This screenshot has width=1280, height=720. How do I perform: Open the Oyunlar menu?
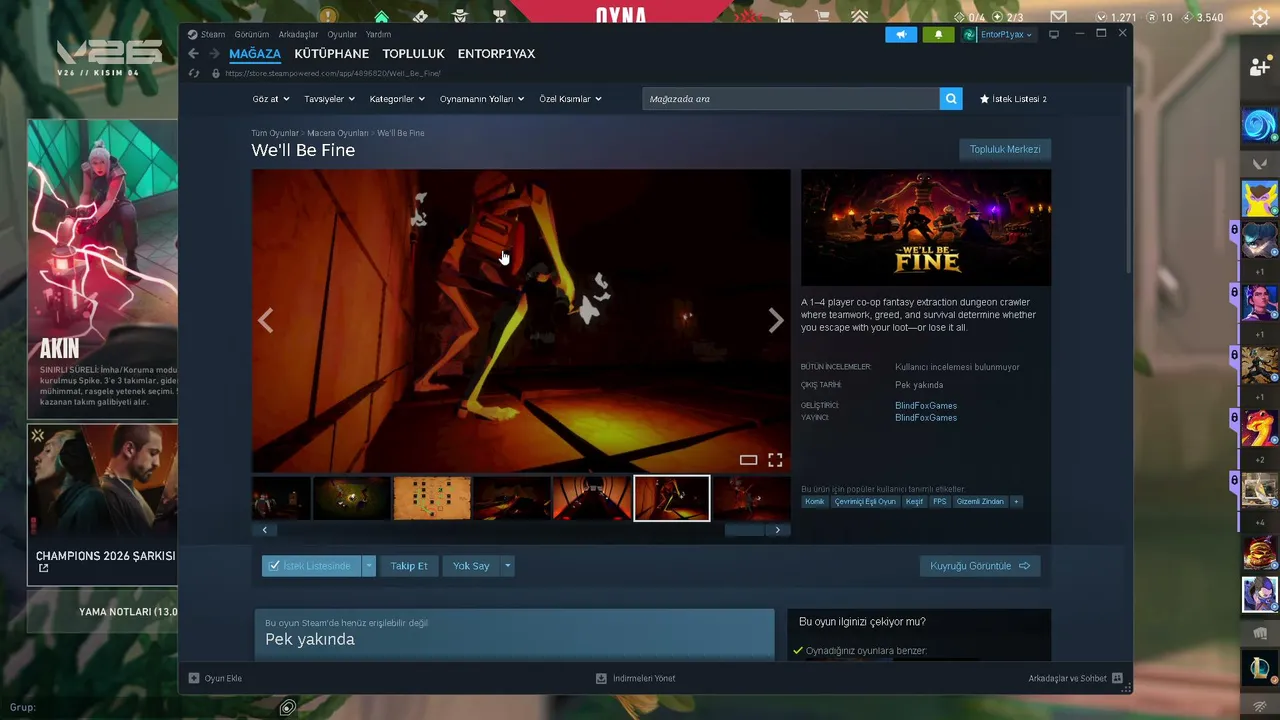point(342,34)
